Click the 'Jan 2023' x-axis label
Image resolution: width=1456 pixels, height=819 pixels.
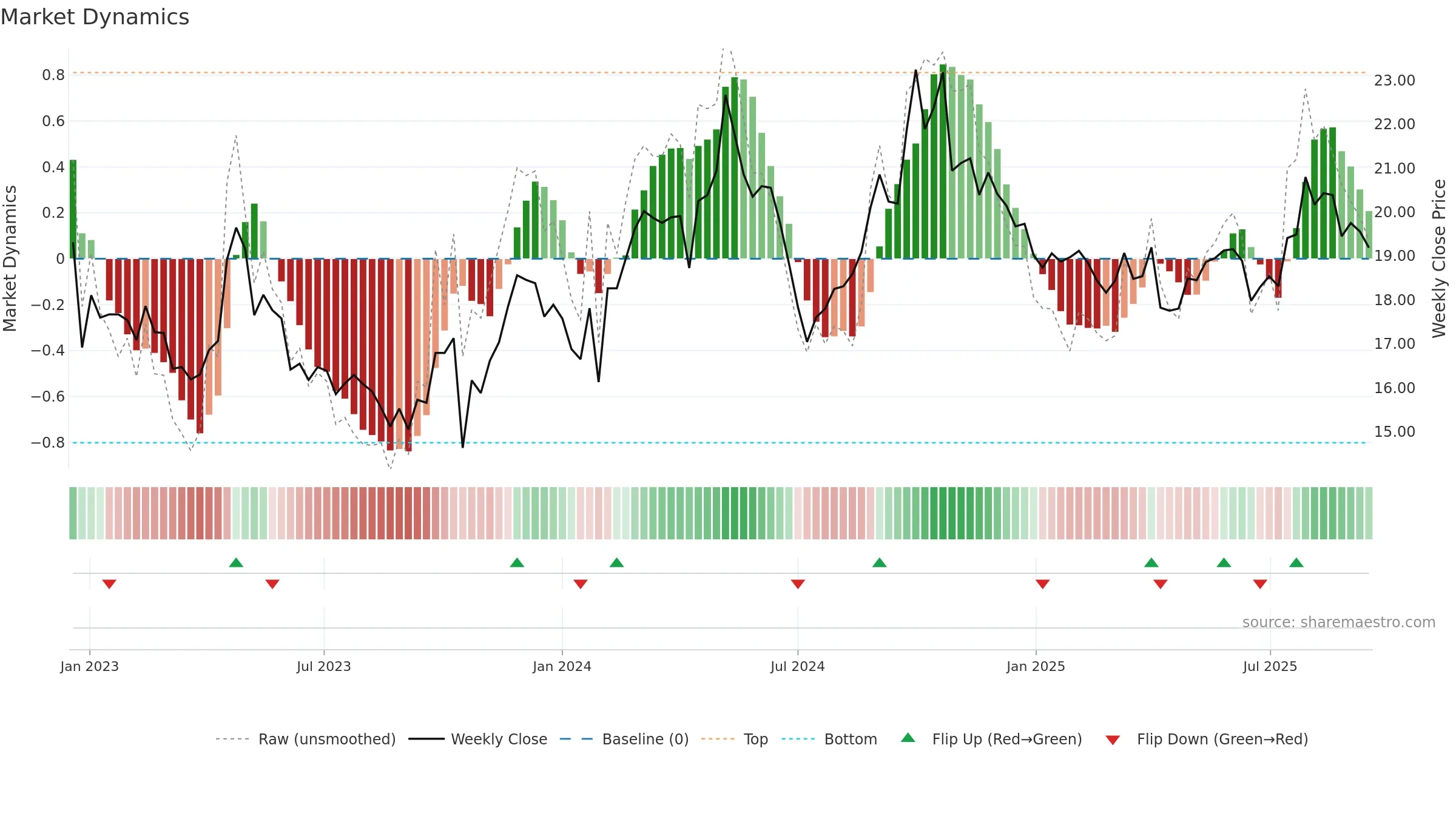(x=90, y=666)
